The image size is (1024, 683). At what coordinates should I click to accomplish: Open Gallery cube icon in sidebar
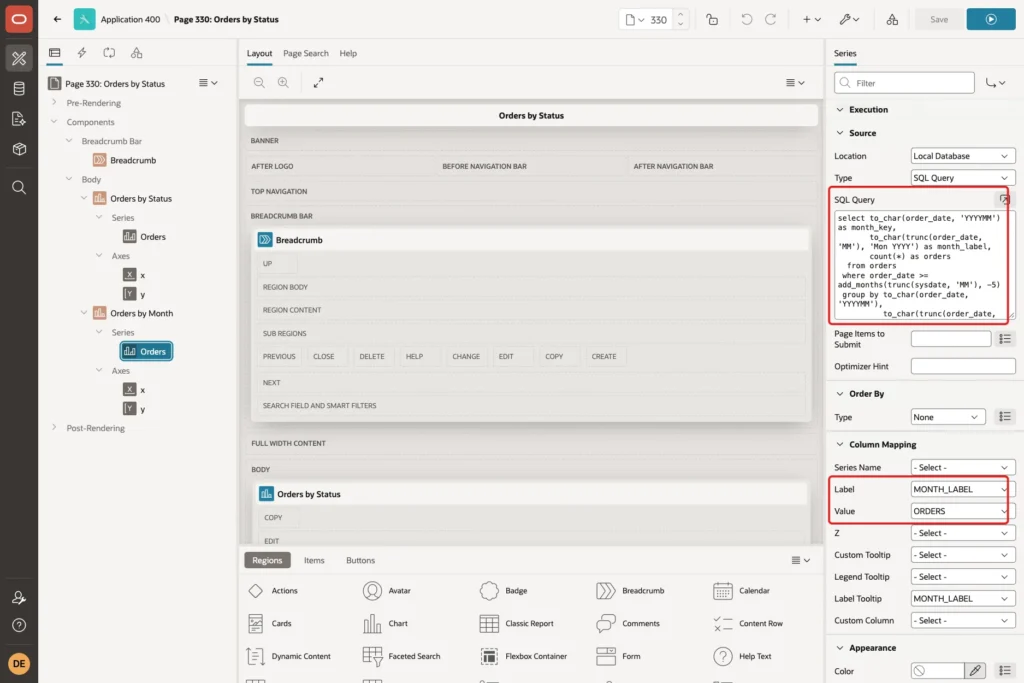coord(19,149)
